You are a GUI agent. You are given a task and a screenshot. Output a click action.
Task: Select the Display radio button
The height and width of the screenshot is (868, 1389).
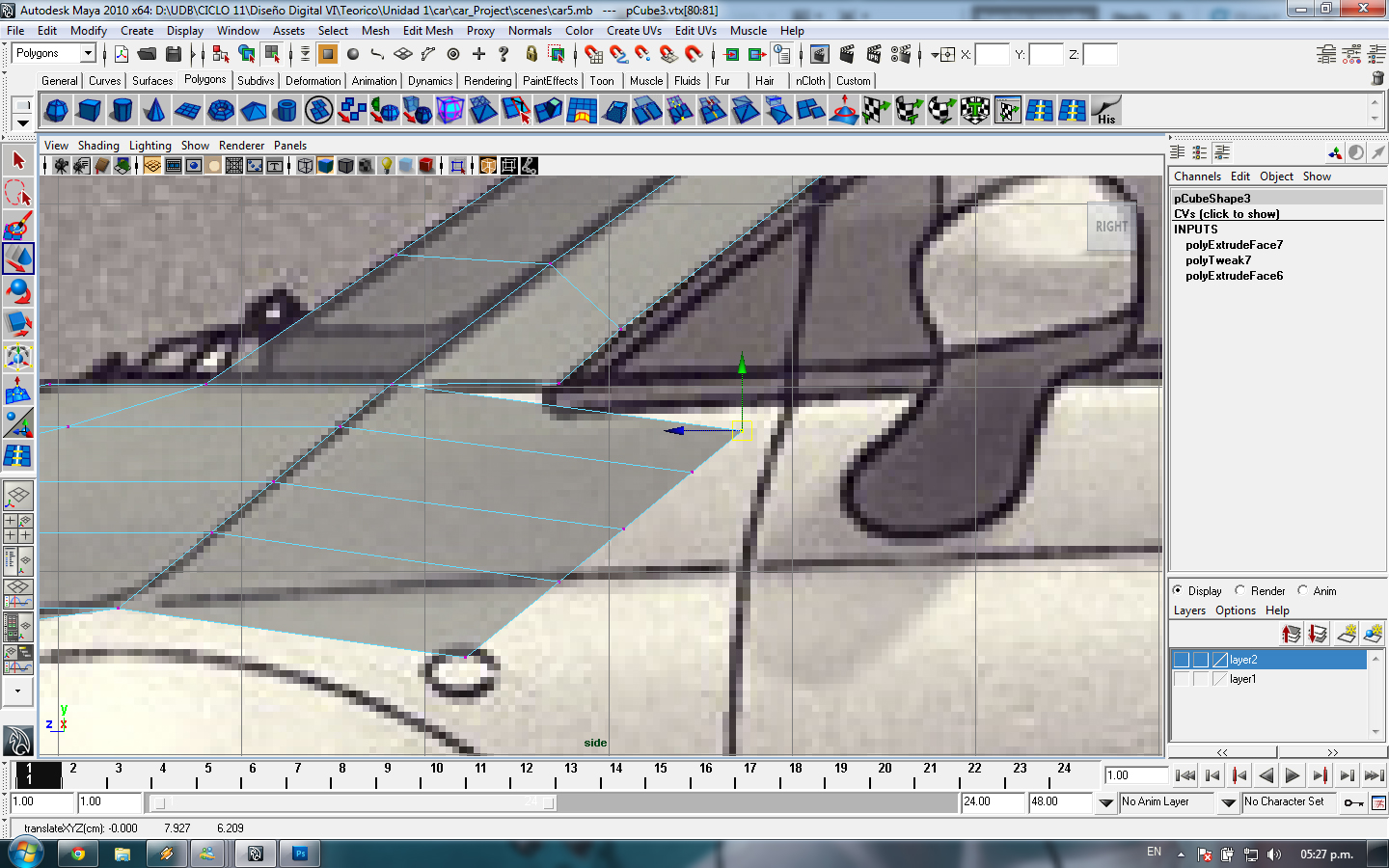point(1178,590)
